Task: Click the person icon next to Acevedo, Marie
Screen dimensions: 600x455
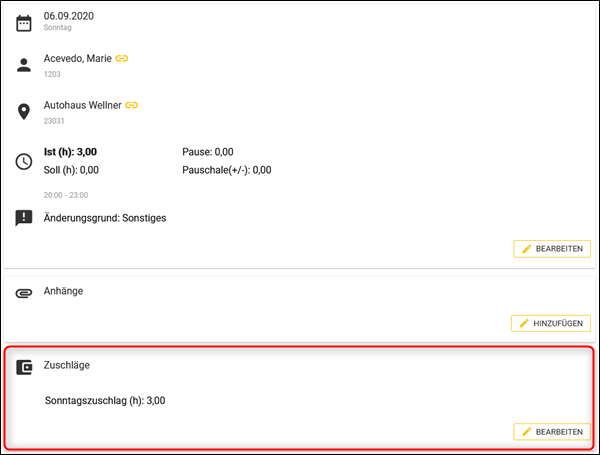Action: tap(24, 65)
